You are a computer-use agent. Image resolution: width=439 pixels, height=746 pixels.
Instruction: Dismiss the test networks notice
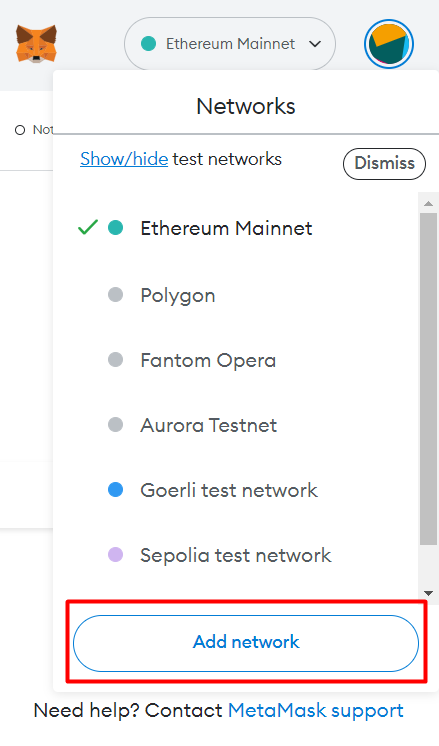[384, 164]
